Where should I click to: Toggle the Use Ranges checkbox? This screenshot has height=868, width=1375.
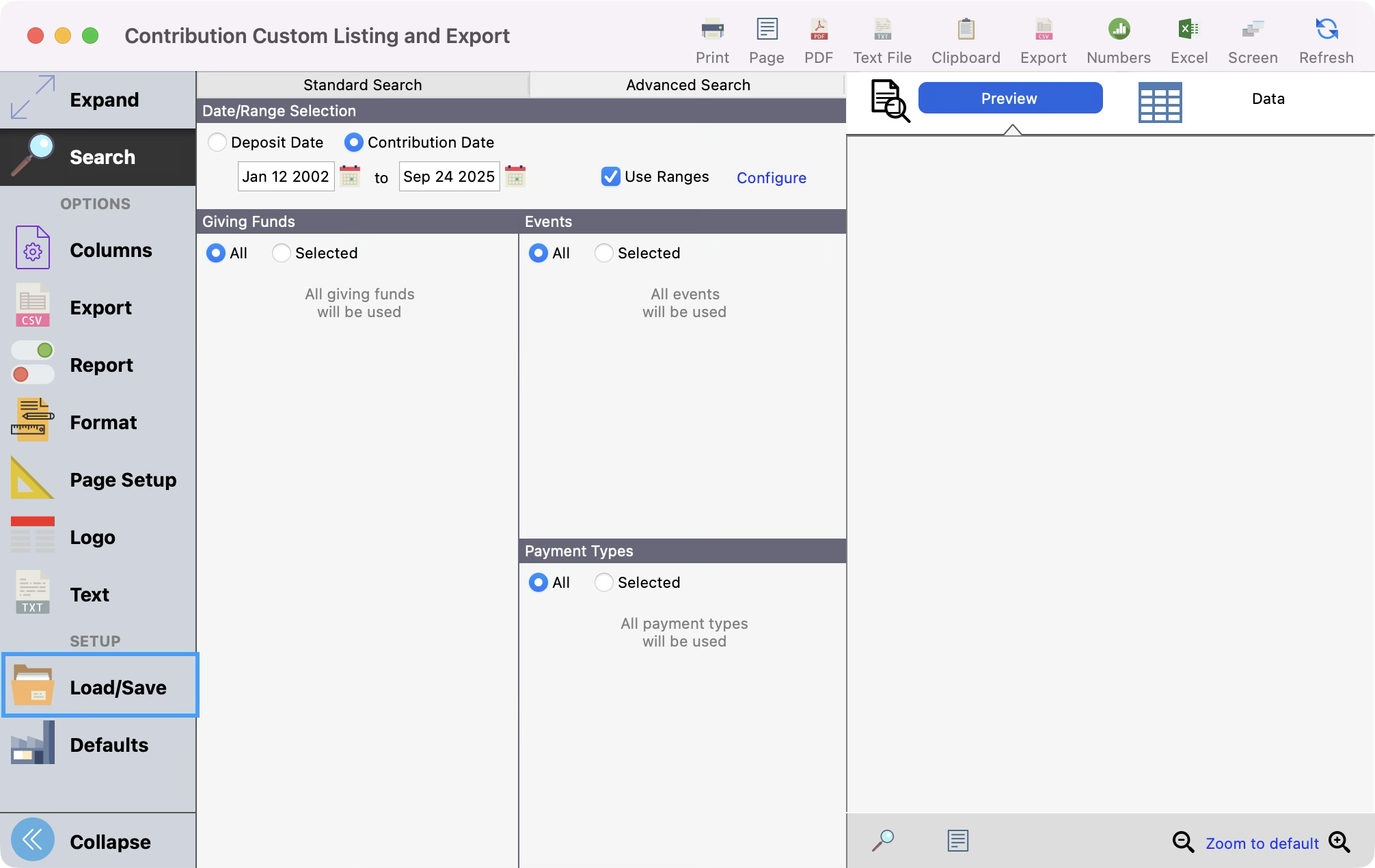610,176
